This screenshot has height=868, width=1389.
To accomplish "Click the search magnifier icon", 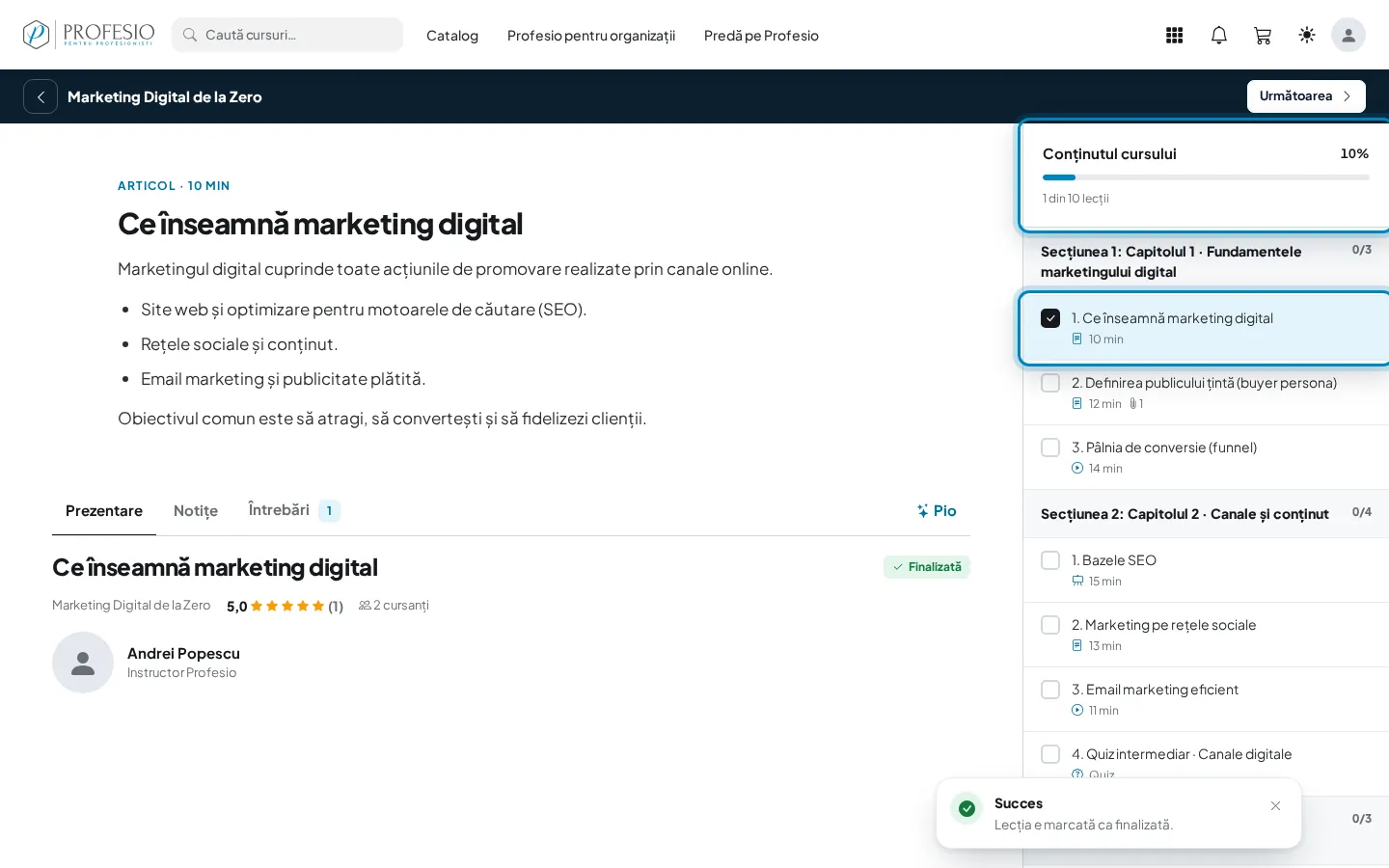I will (x=190, y=35).
